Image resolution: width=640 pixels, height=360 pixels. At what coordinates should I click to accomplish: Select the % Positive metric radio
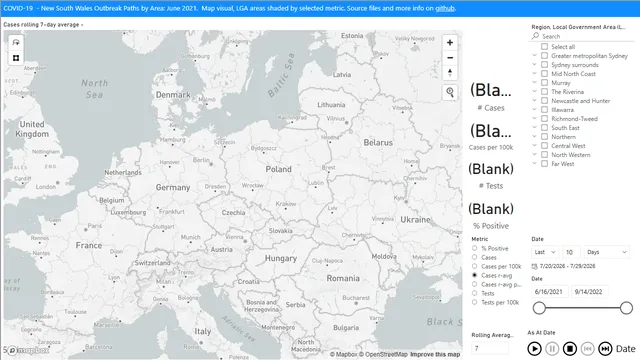(x=474, y=248)
